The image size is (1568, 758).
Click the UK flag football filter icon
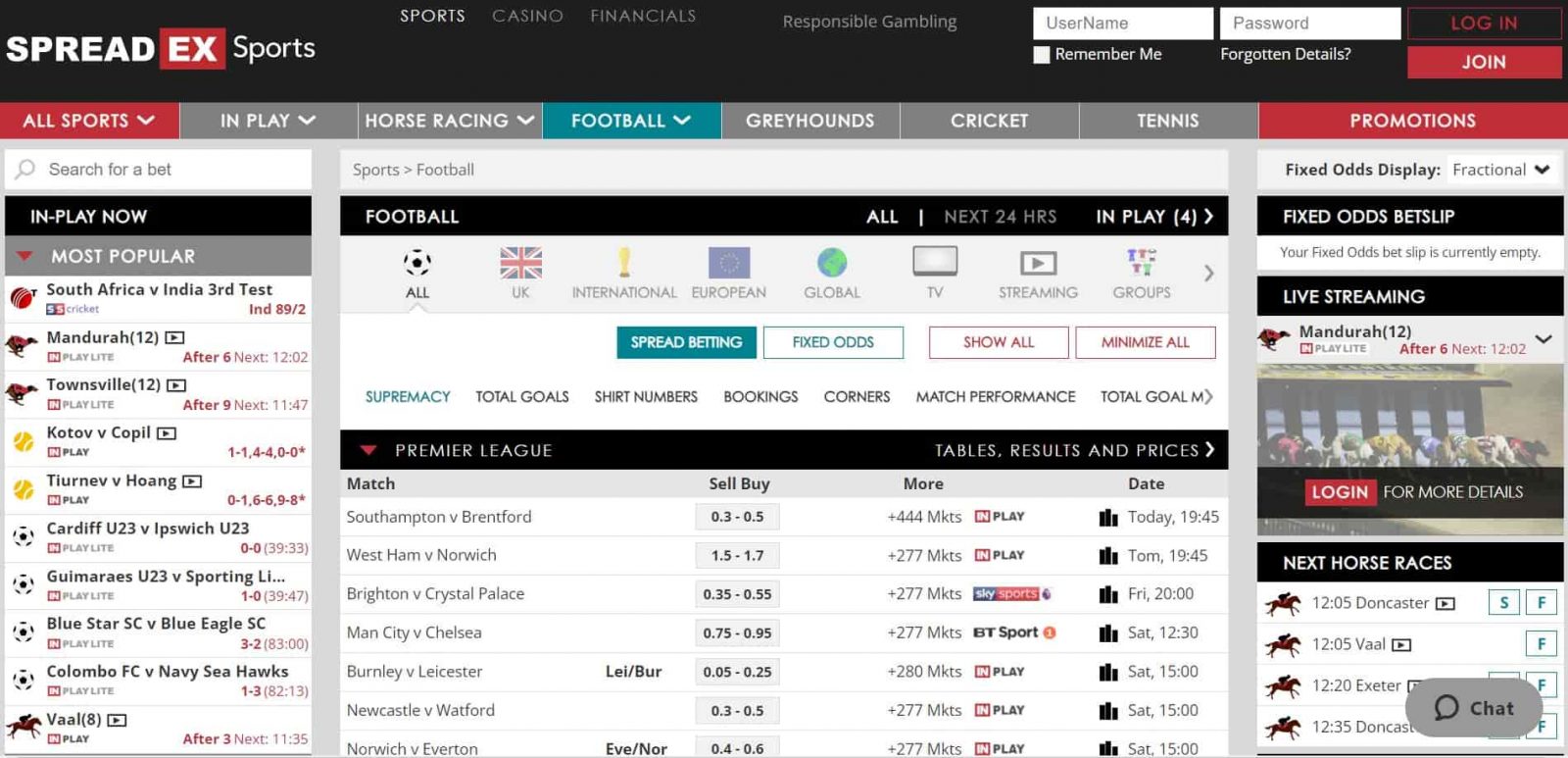(520, 263)
